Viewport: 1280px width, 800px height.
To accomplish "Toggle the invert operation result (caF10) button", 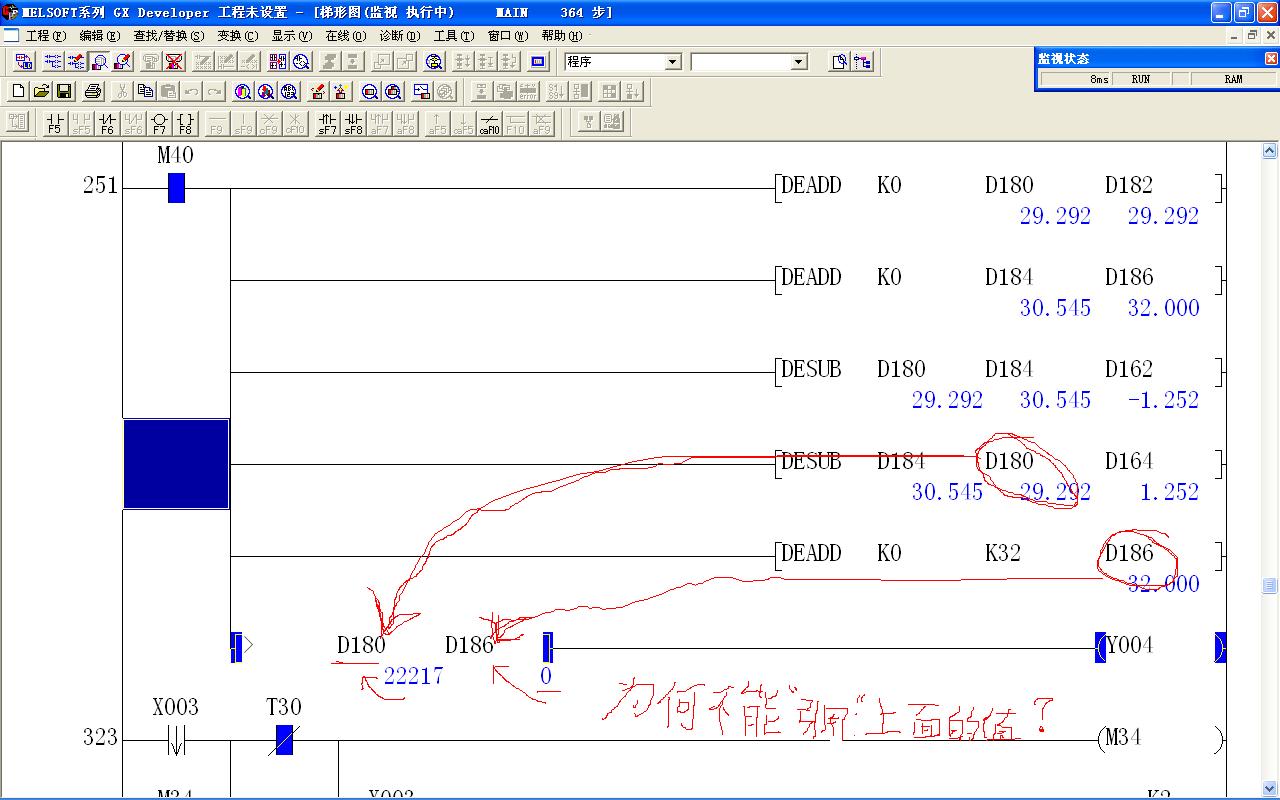I will 489,123.
